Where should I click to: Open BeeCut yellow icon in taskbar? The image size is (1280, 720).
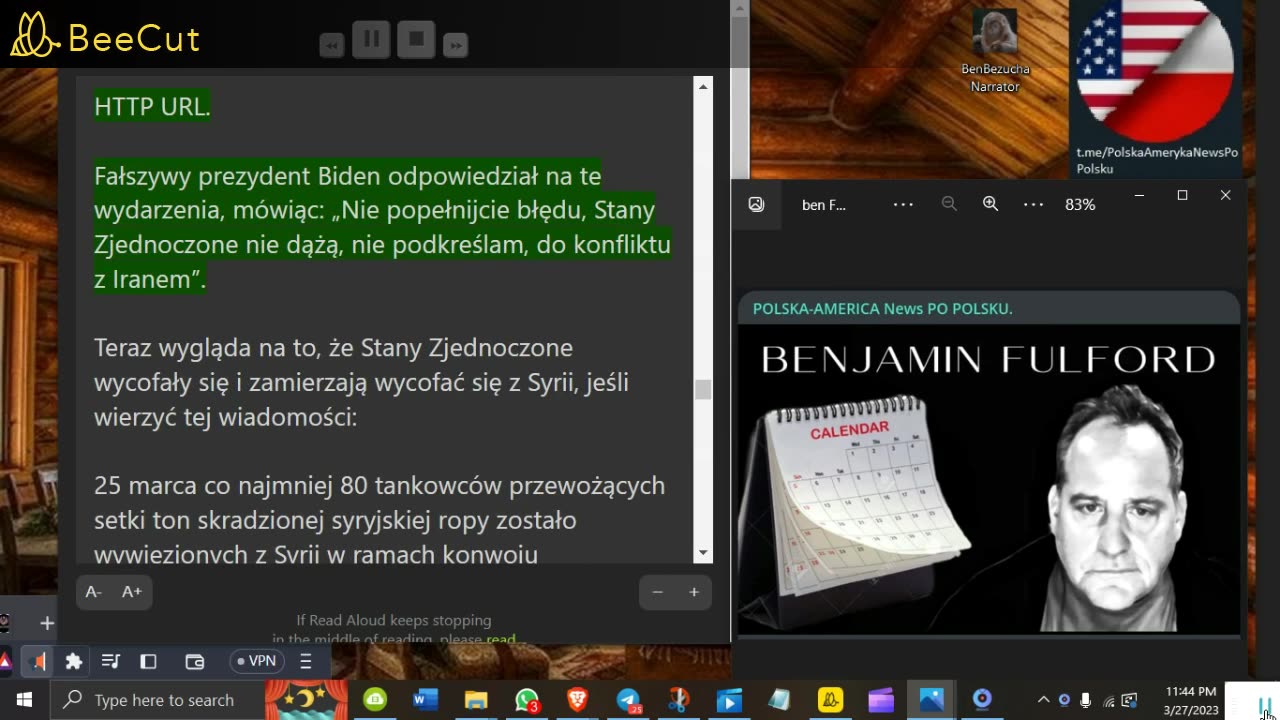(830, 700)
